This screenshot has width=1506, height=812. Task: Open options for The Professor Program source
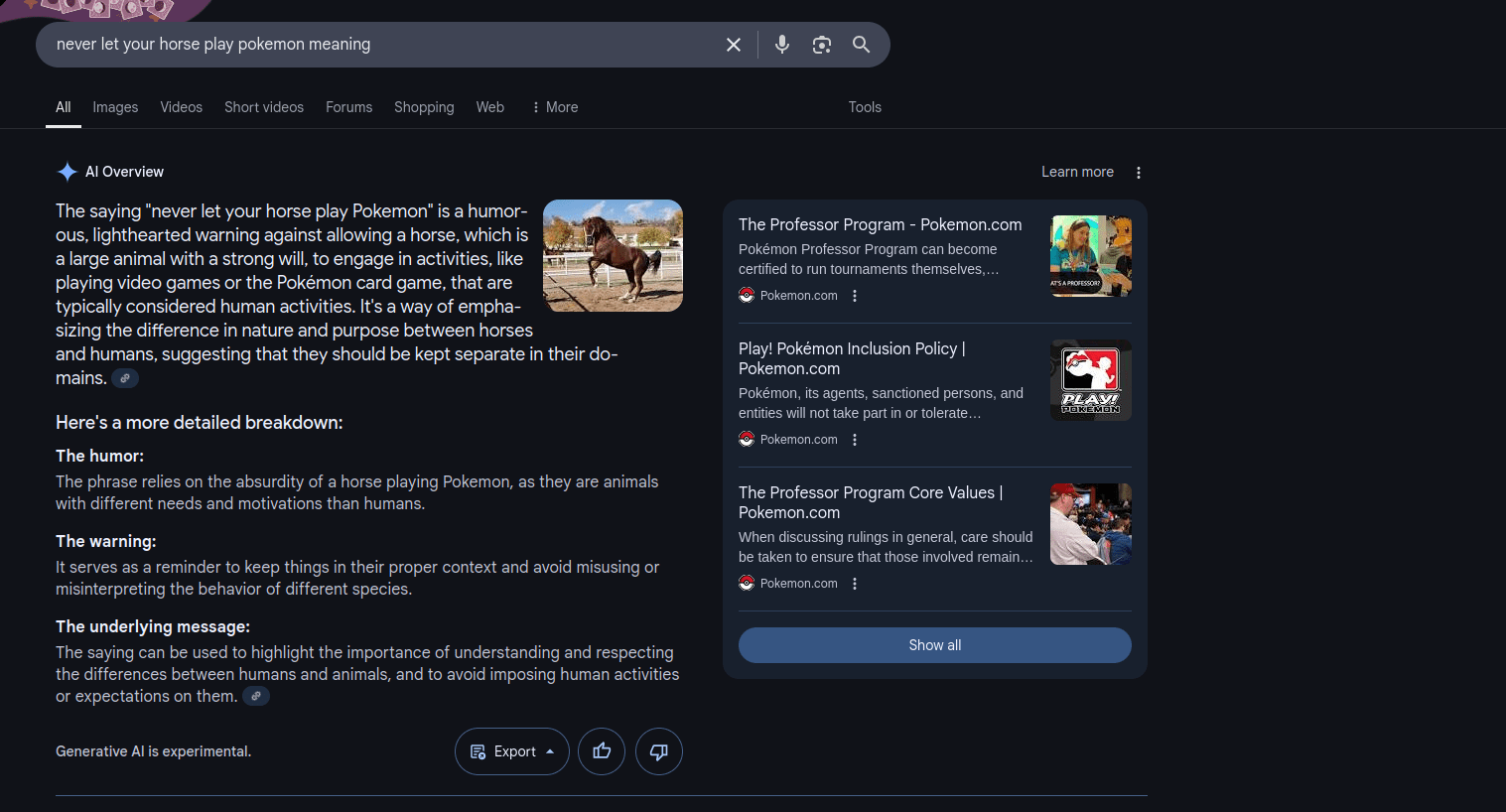coord(855,296)
